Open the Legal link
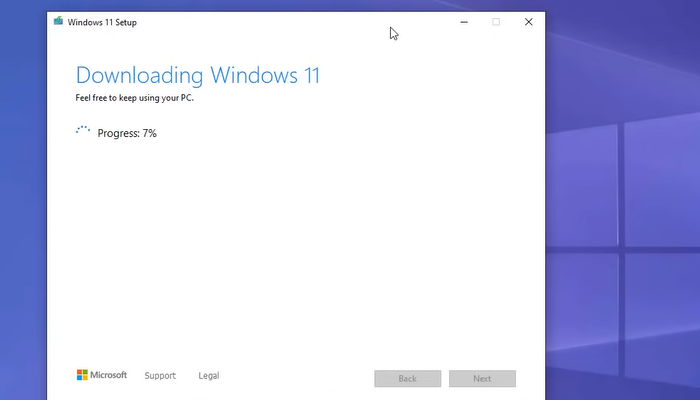This screenshot has width=700, height=401. click(209, 376)
